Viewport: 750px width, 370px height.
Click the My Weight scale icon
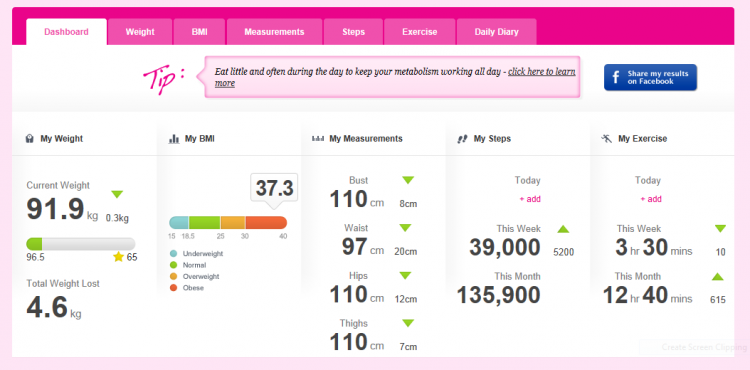click(30, 139)
